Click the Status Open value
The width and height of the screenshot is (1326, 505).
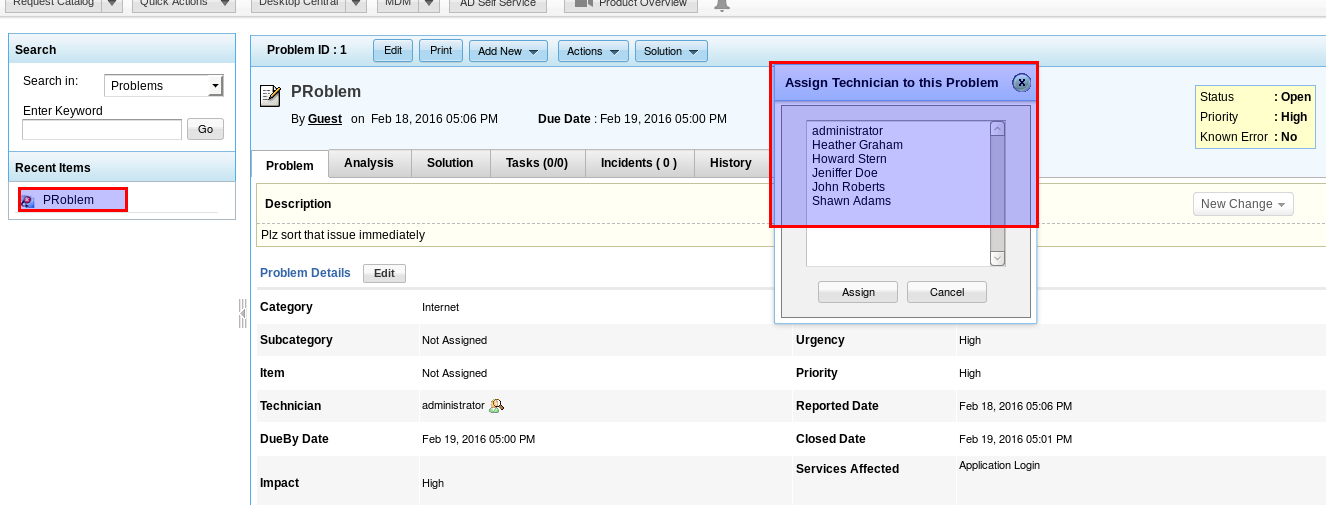click(x=1295, y=97)
